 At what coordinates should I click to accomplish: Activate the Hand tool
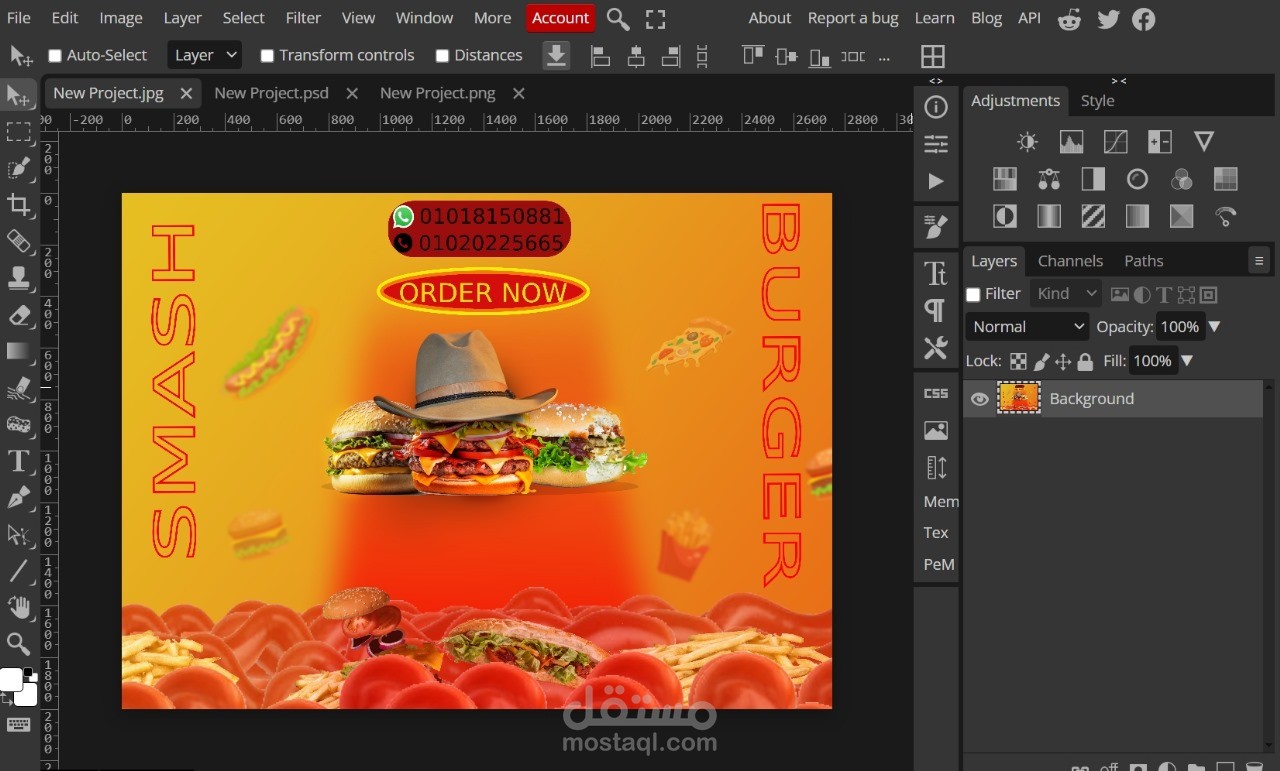[18, 607]
